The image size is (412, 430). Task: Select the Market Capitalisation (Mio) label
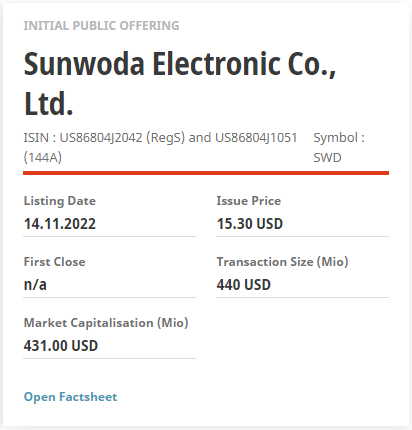click(106, 323)
